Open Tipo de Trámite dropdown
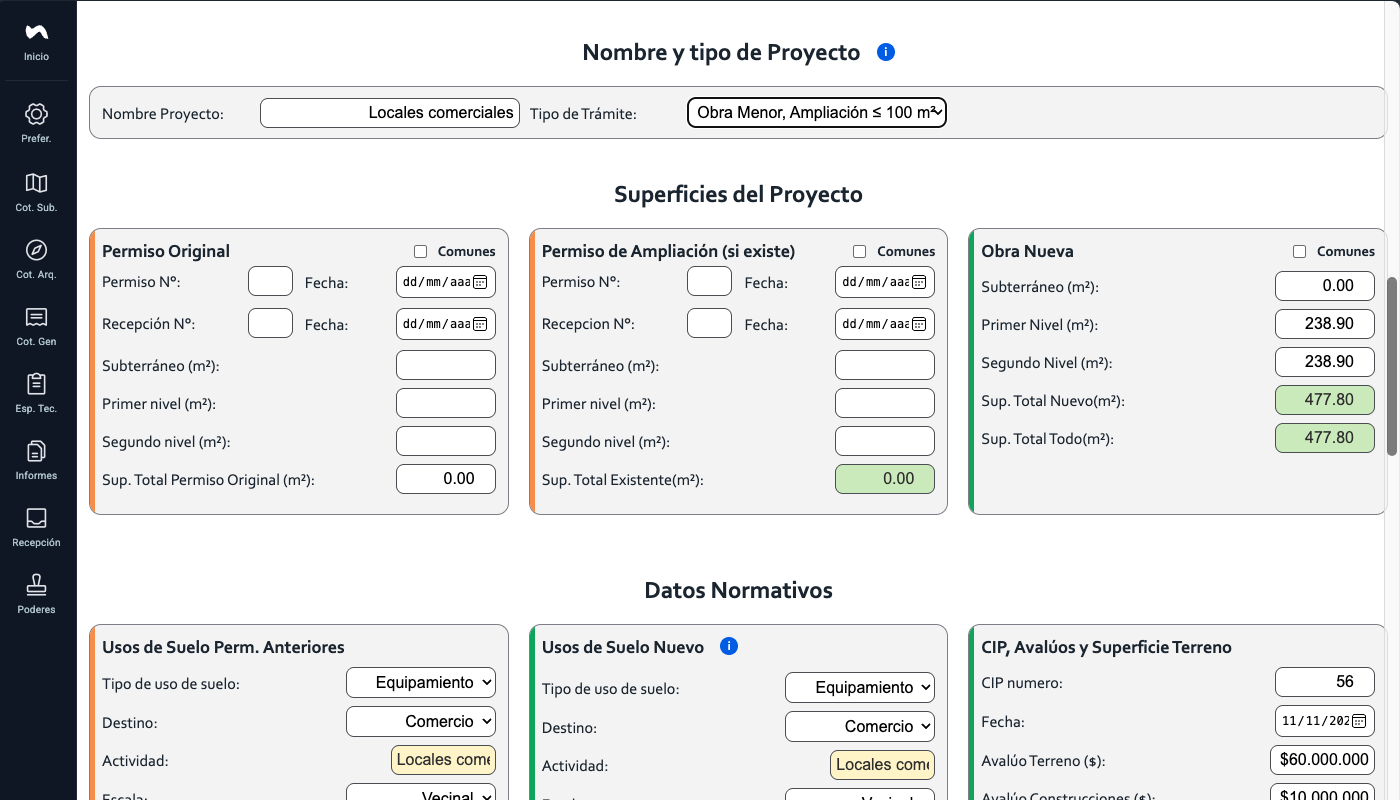This screenshot has height=800, width=1400. coord(817,113)
